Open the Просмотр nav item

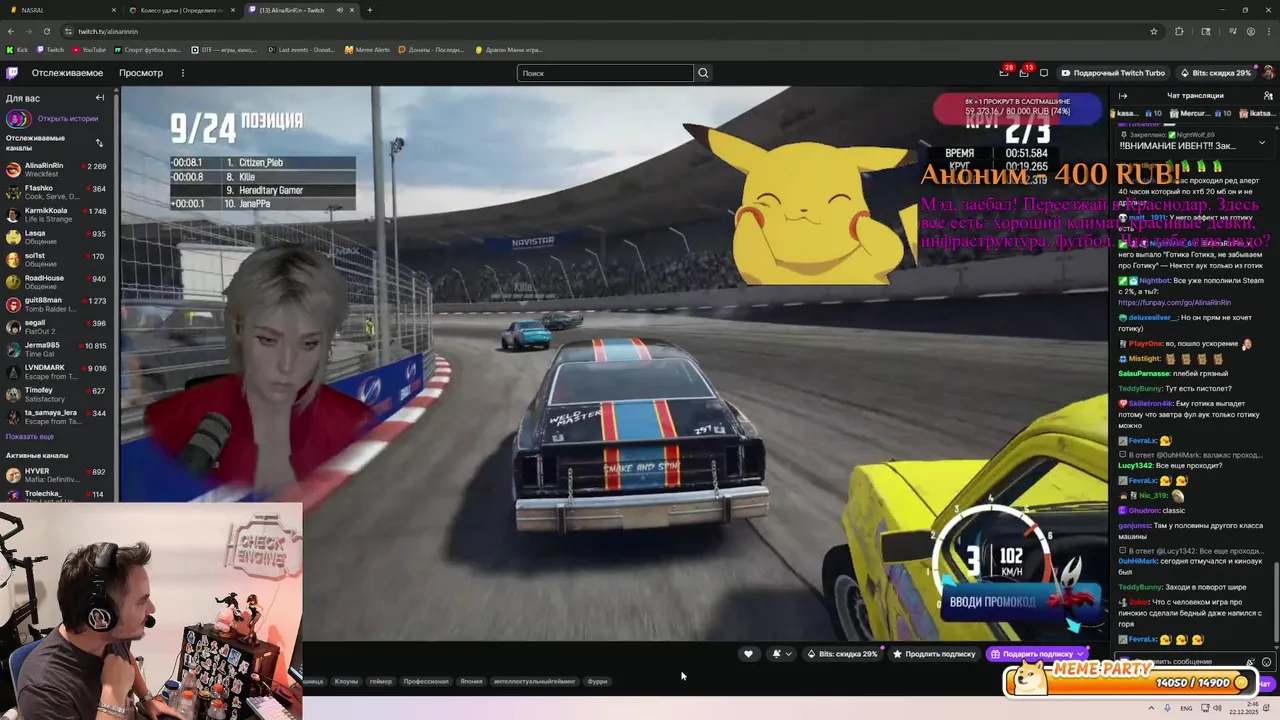click(x=141, y=73)
